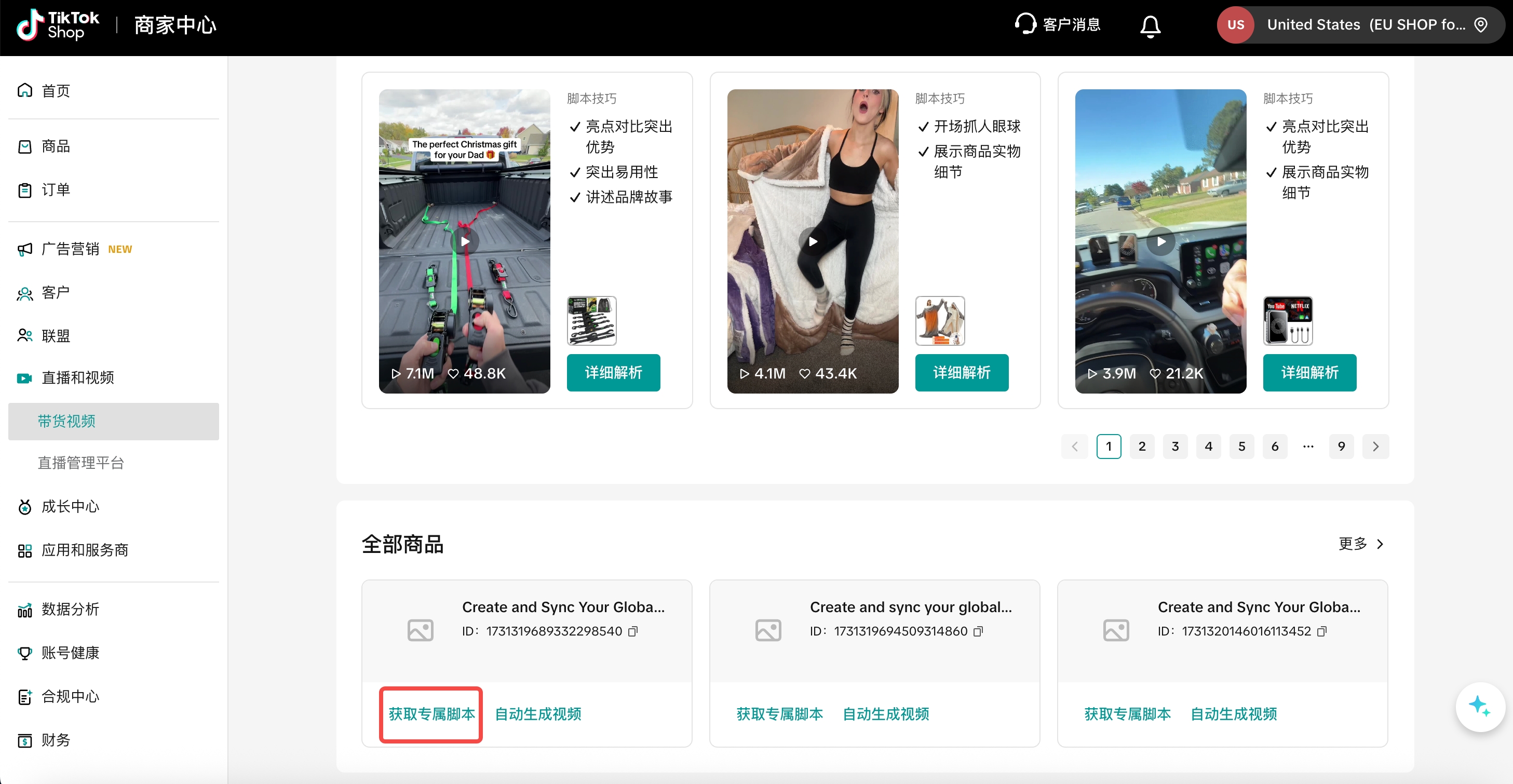Copy product ID 1731320146016113452
The image size is (1513, 784).
[1321, 631]
